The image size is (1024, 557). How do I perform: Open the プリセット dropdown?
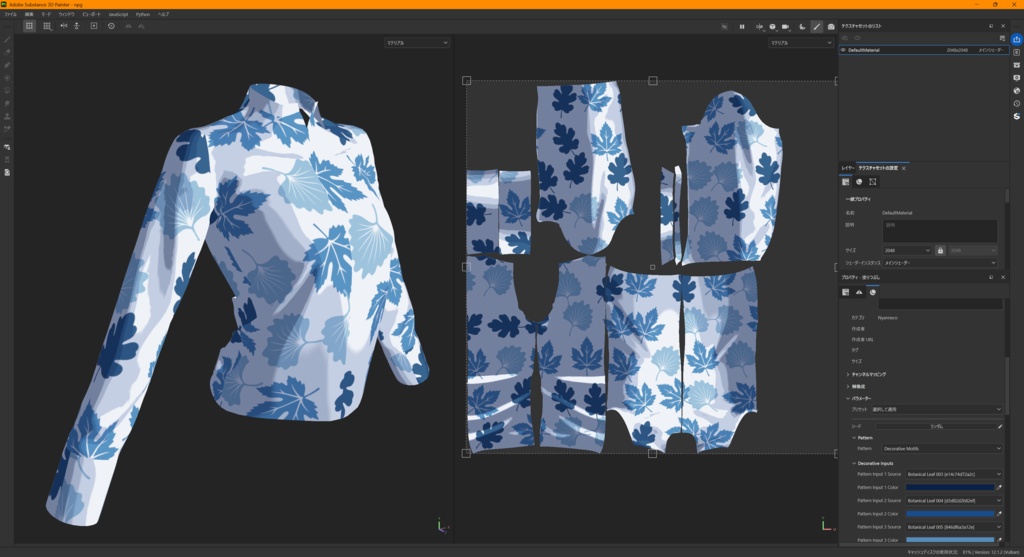coord(935,409)
